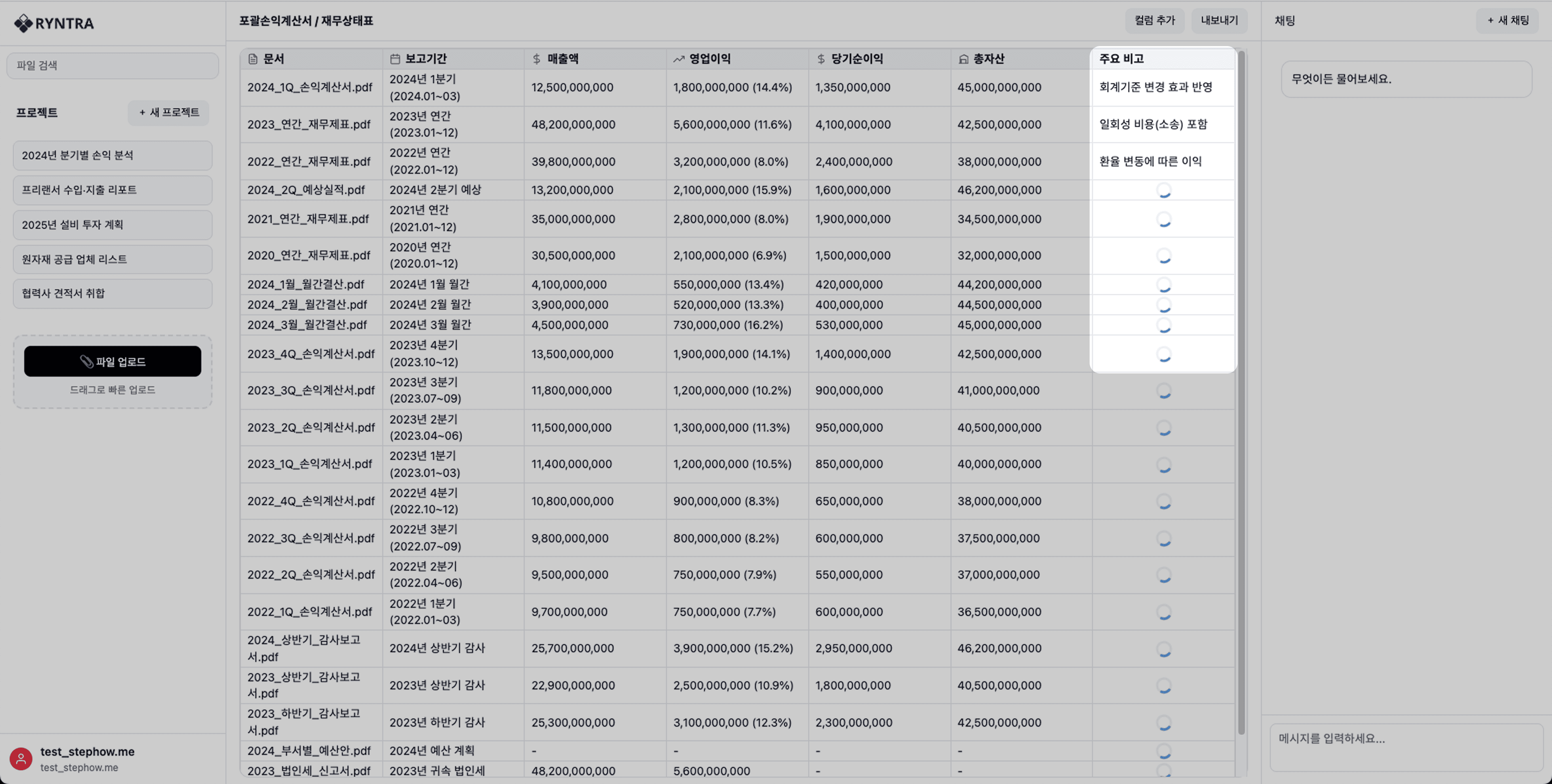Click the paperclip 파일 업로드 button
The image size is (1552, 784).
tap(113, 362)
